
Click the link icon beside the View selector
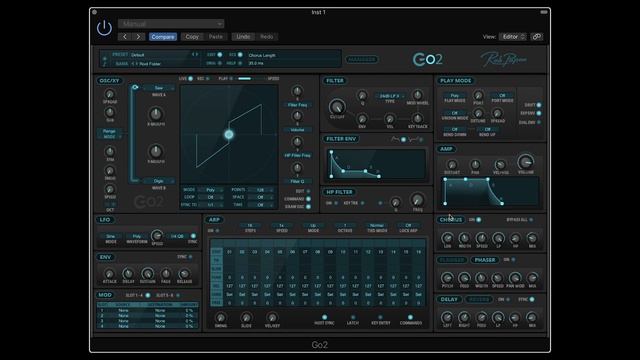pos(537,37)
